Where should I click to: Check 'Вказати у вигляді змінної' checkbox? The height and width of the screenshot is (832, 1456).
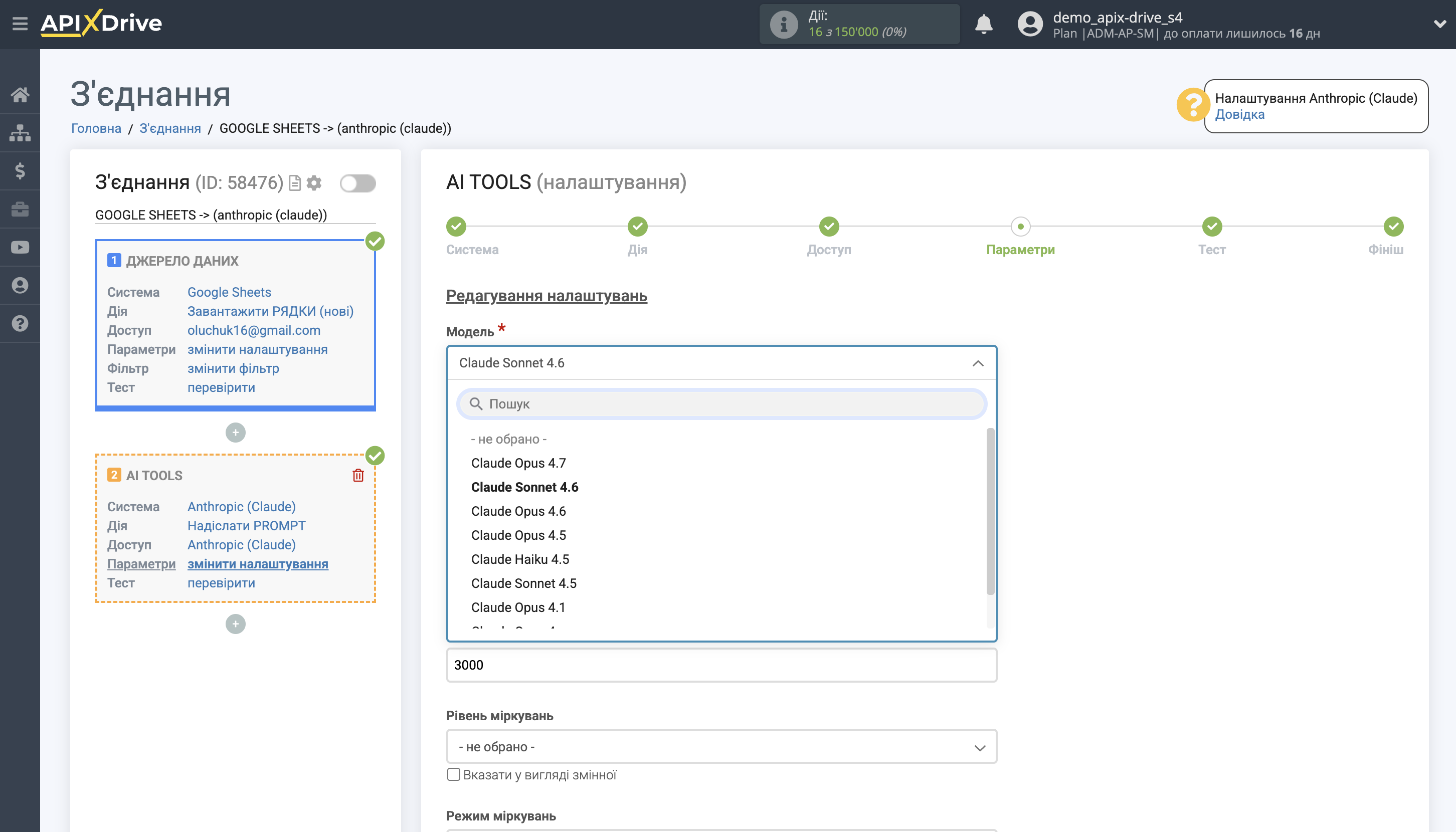453,775
